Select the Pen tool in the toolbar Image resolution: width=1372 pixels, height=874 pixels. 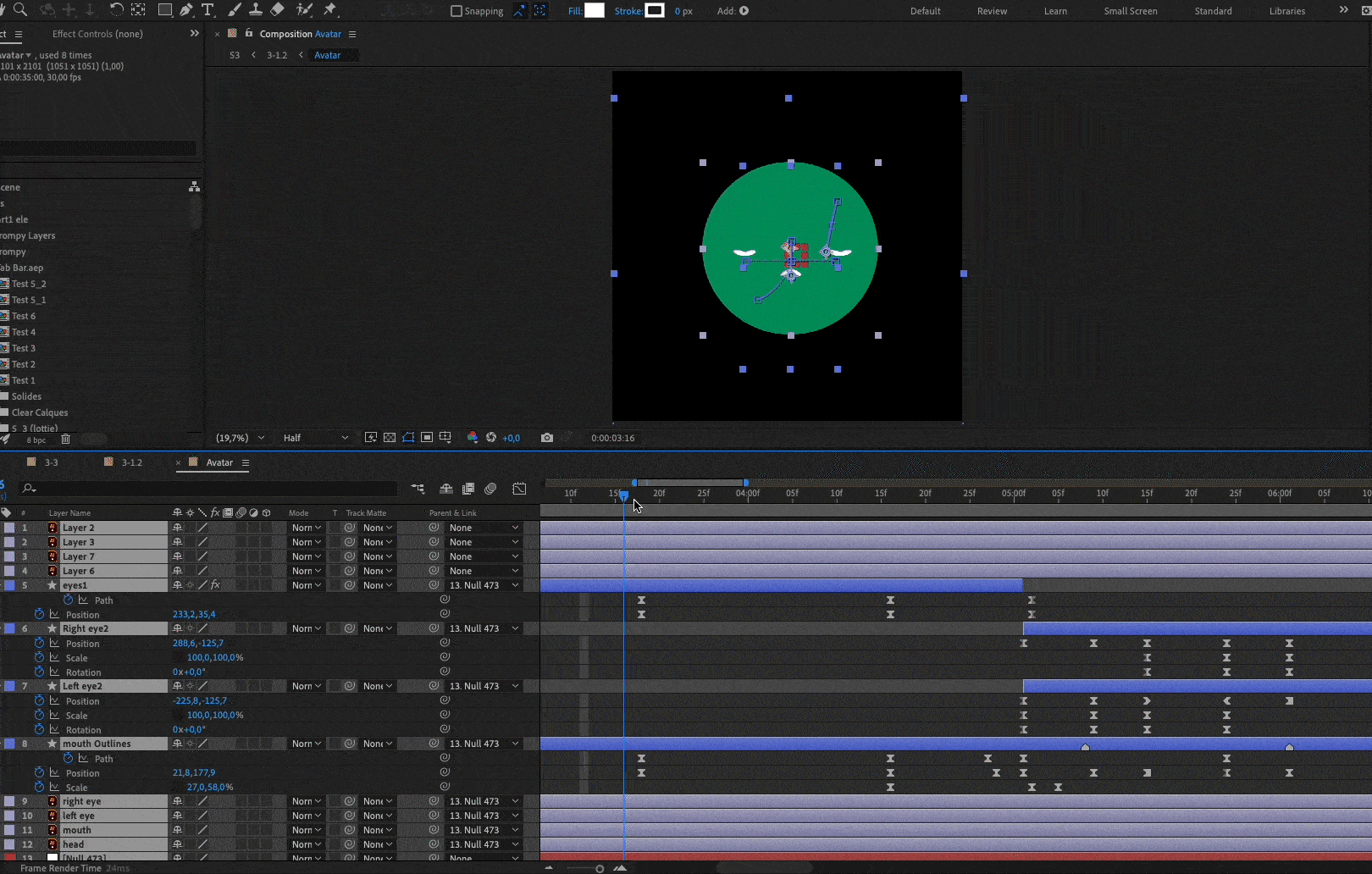186,10
